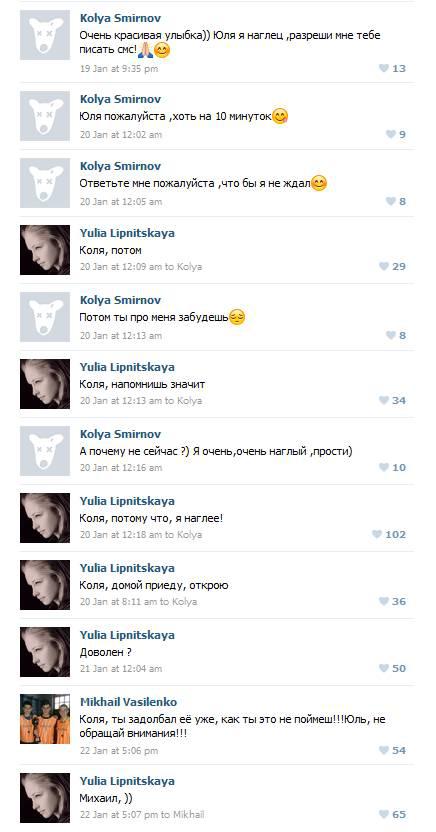Open timestamp "19 Jan at 9:35 pm"
436x832 pixels.
click(119, 68)
